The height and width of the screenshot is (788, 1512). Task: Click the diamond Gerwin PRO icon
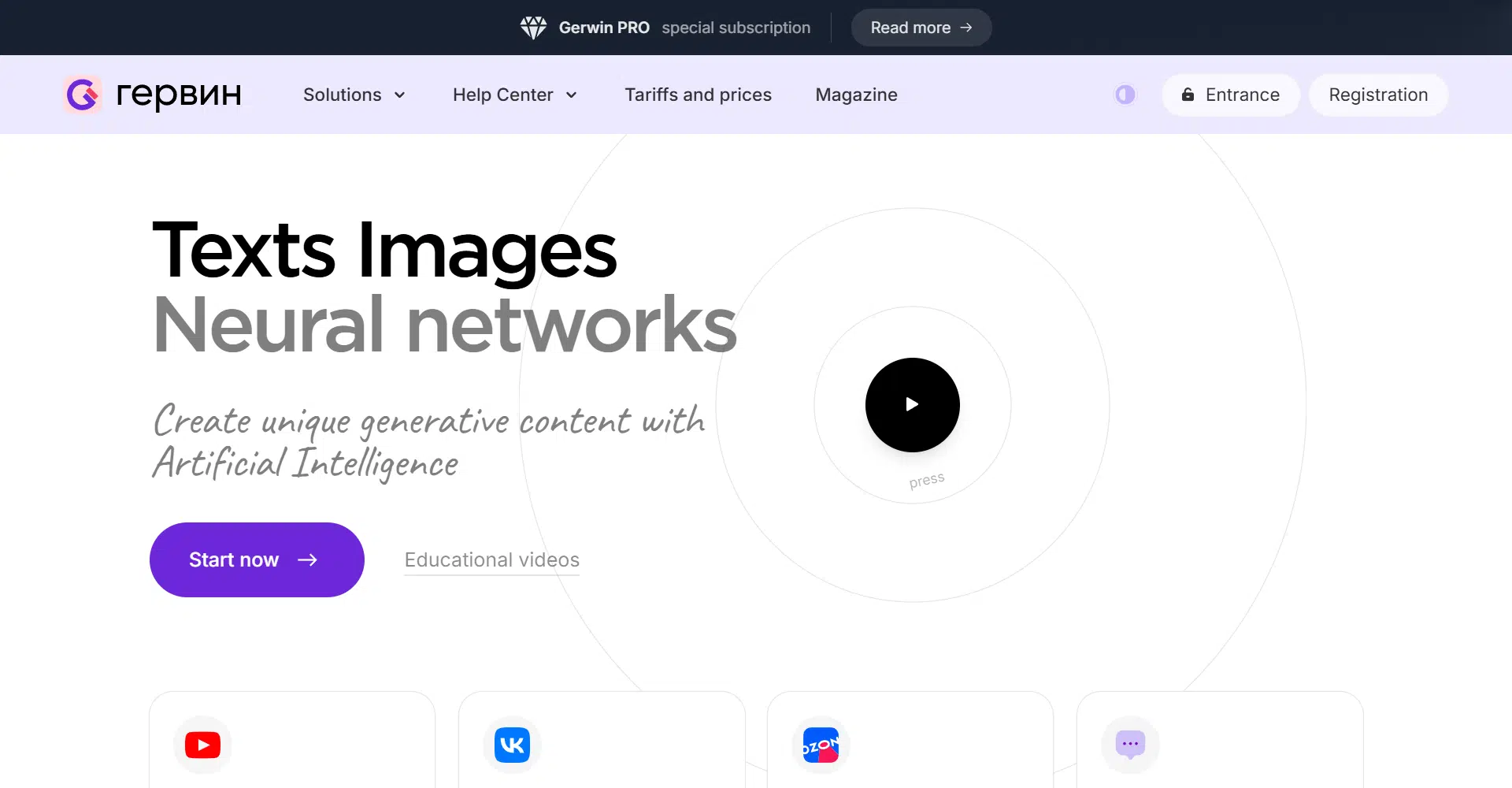(533, 28)
